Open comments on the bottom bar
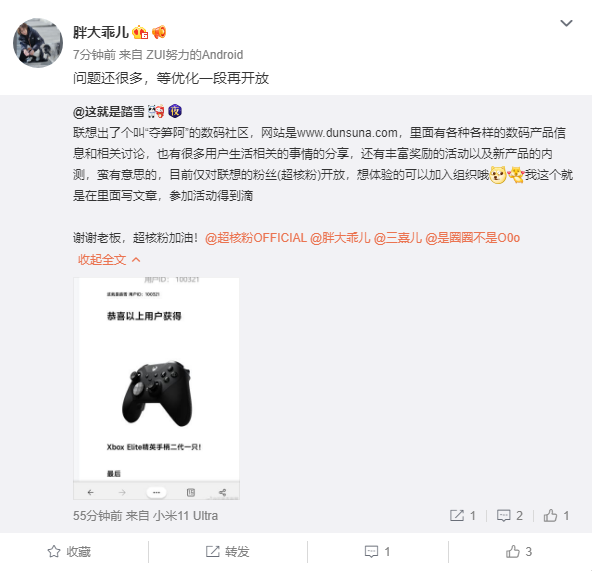The height and width of the screenshot is (571, 592). click(377, 552)
